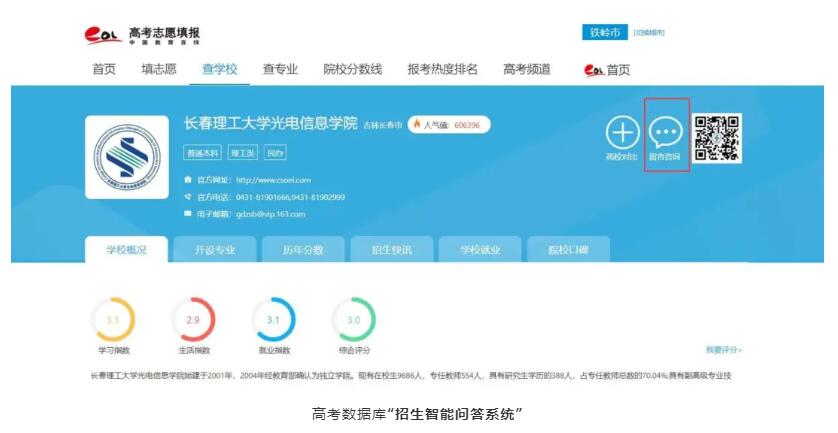838x433 pixels.
Task: Click the QR code image
Action: (717, 138)
